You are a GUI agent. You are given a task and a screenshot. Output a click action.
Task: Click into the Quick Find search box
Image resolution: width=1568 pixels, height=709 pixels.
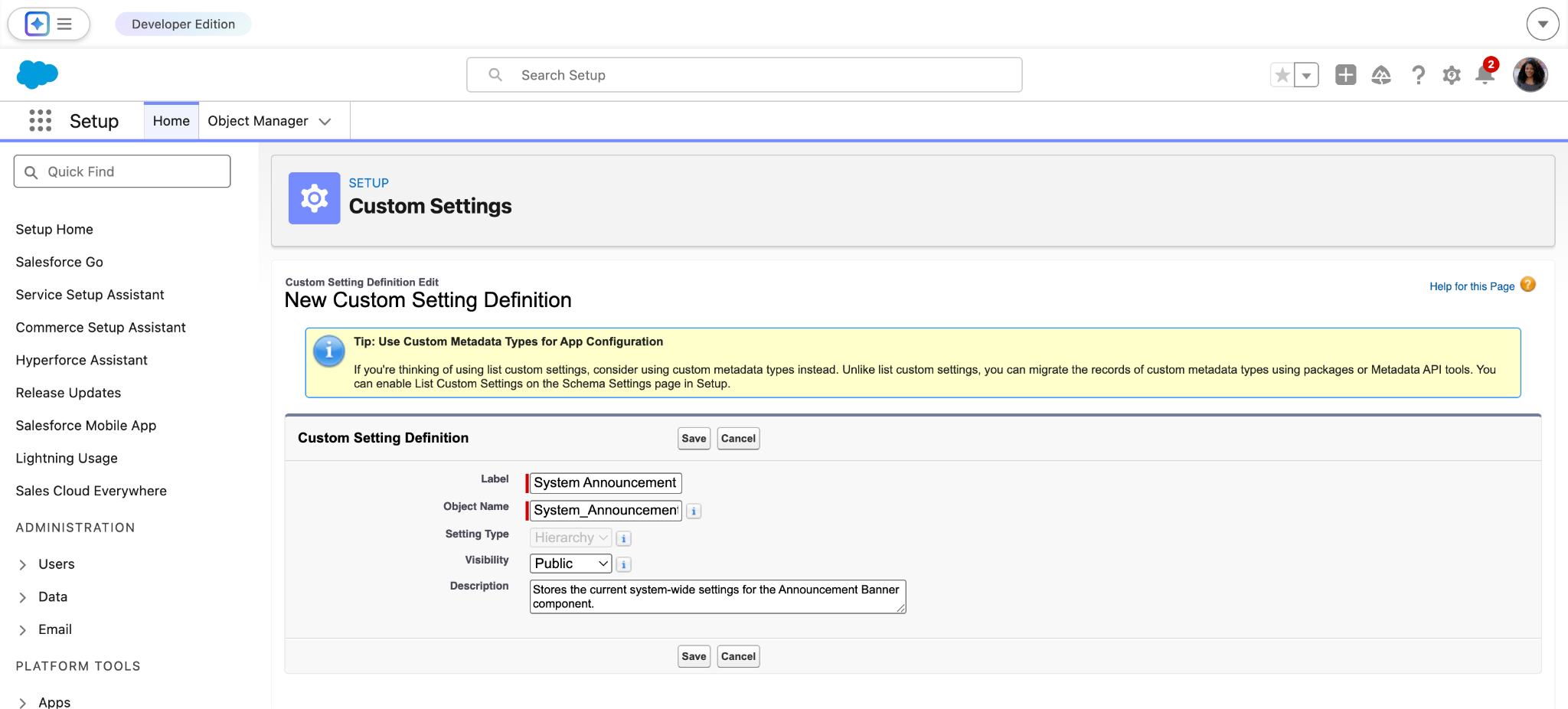tap(122, 171)
